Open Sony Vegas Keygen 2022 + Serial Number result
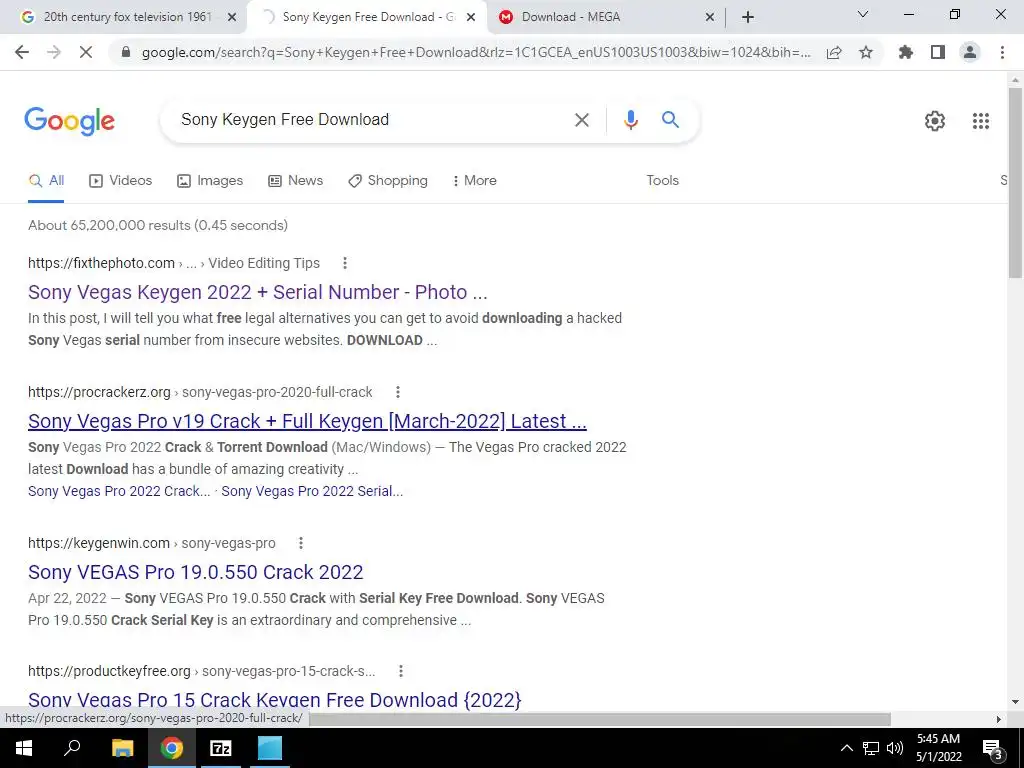1024x768 pixels. click(257, 292)
